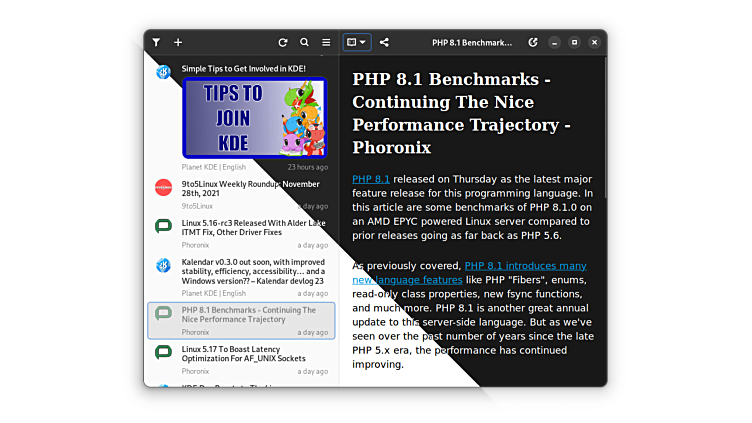
Task: Select 9to5Linux Weekly Roundup article
Action: coord(250,189)
